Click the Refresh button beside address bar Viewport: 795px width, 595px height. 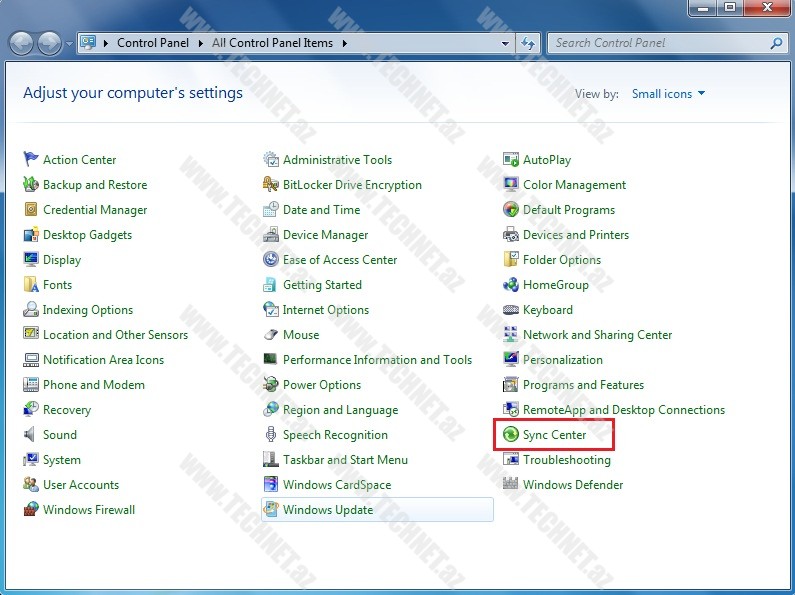529,44
